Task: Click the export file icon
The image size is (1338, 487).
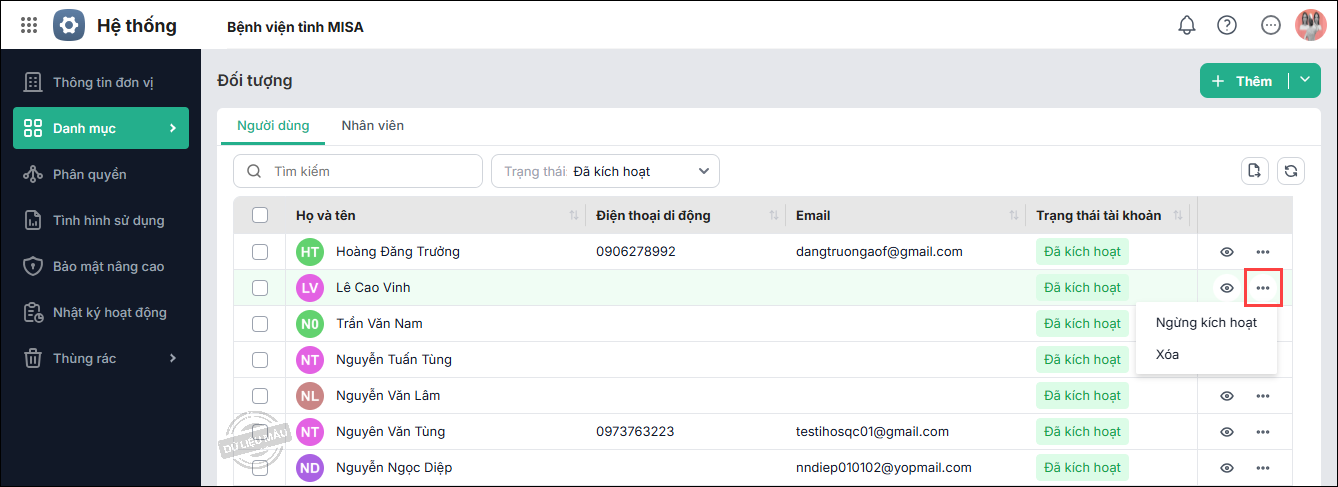Action: (1255, 171)
